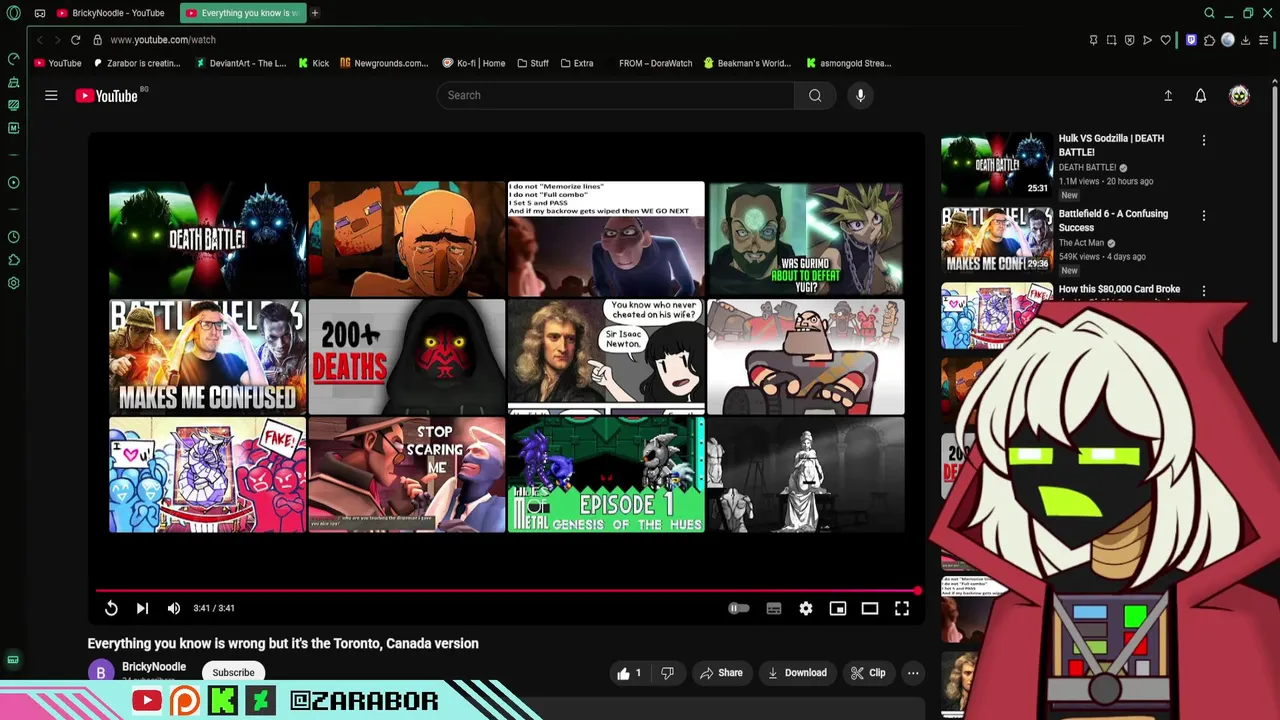The image size is (1280, 720).
Task: Go to YouTube home via logo
Action: point(107,96)
